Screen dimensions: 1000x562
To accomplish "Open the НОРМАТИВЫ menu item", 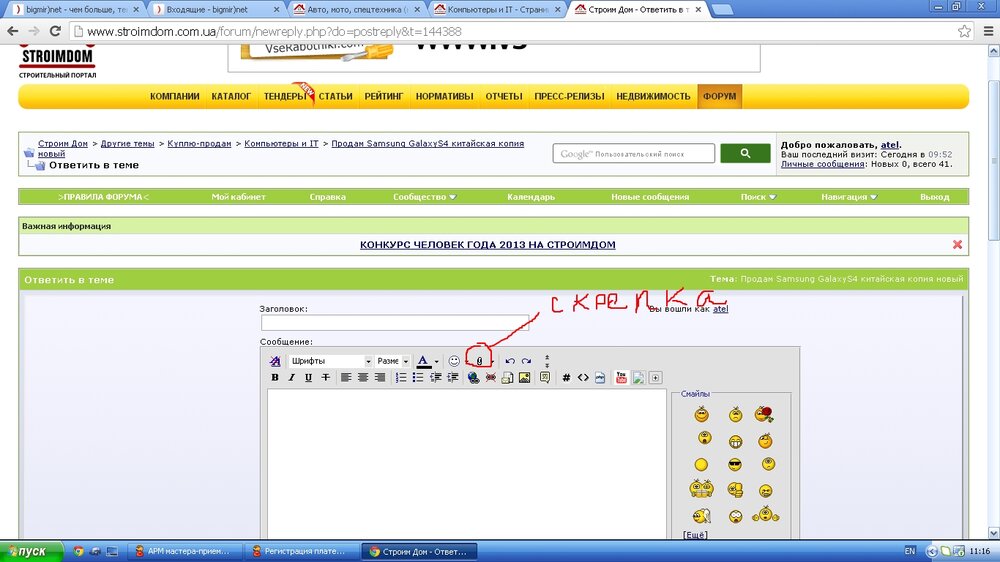I will (445, 96).
